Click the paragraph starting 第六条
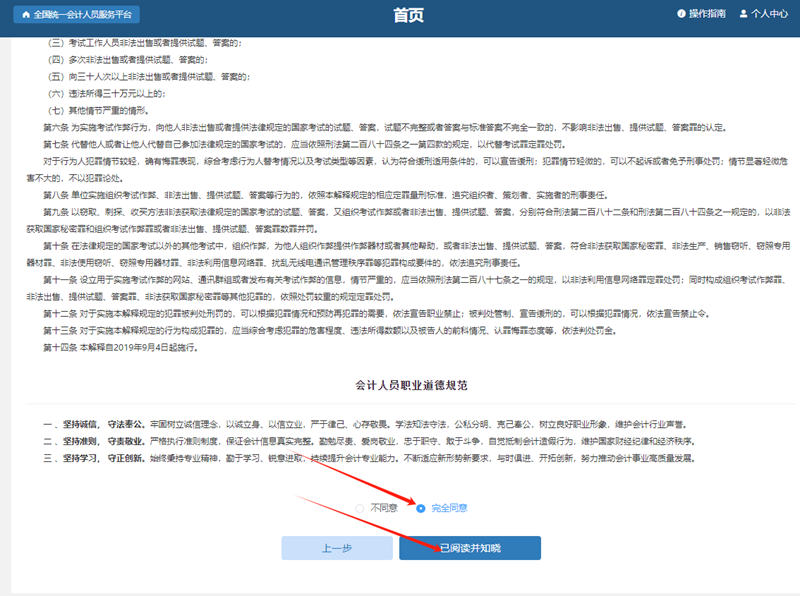Viewport: 800px width, 596px height. [385, 127]
